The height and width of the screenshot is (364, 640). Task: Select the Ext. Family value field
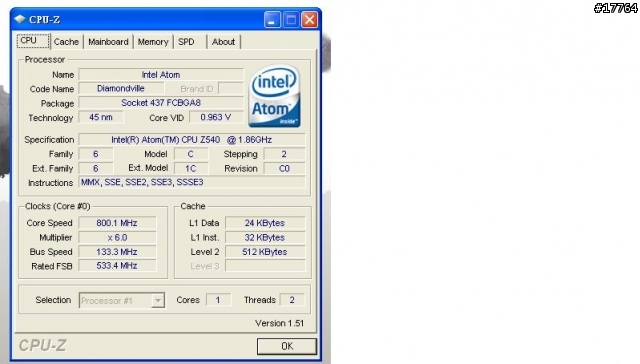point(96,169)
